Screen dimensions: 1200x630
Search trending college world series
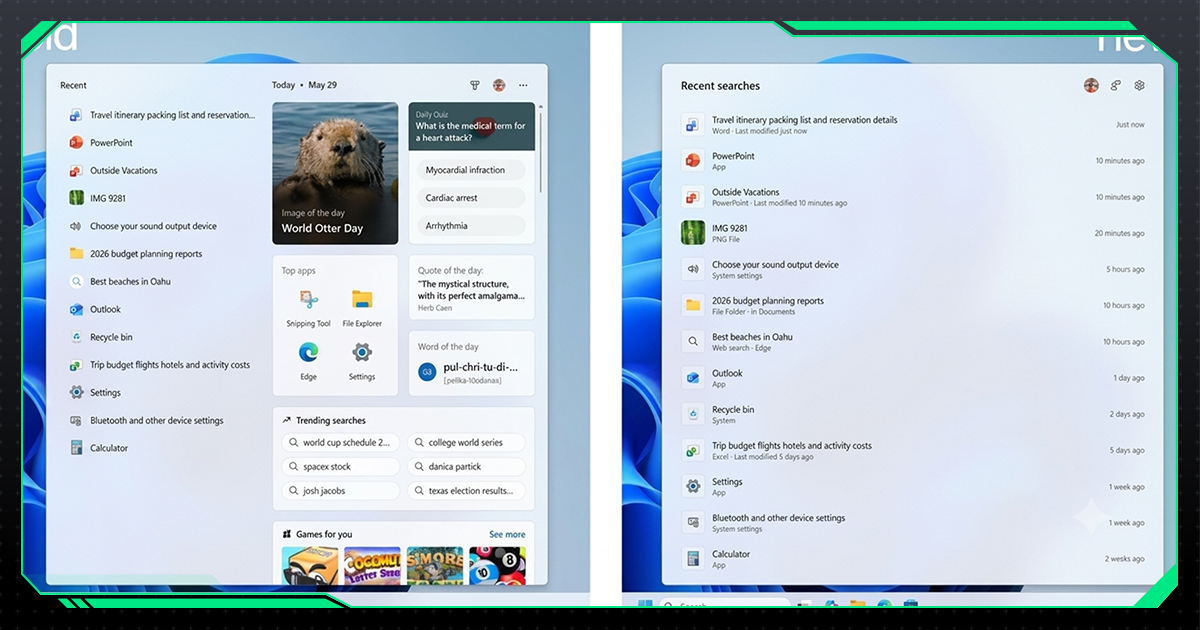466,442
